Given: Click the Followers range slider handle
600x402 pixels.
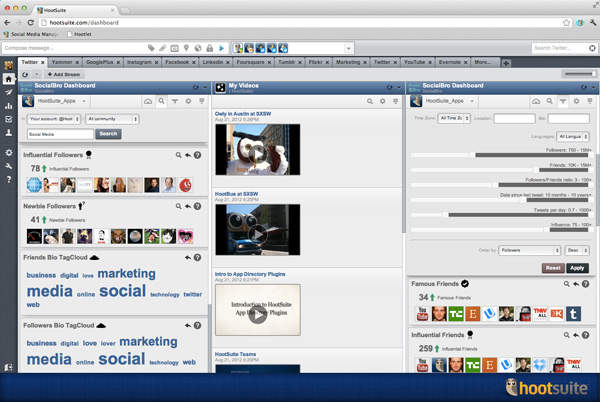Looking at the screenshot, I should tap(472, 155).
